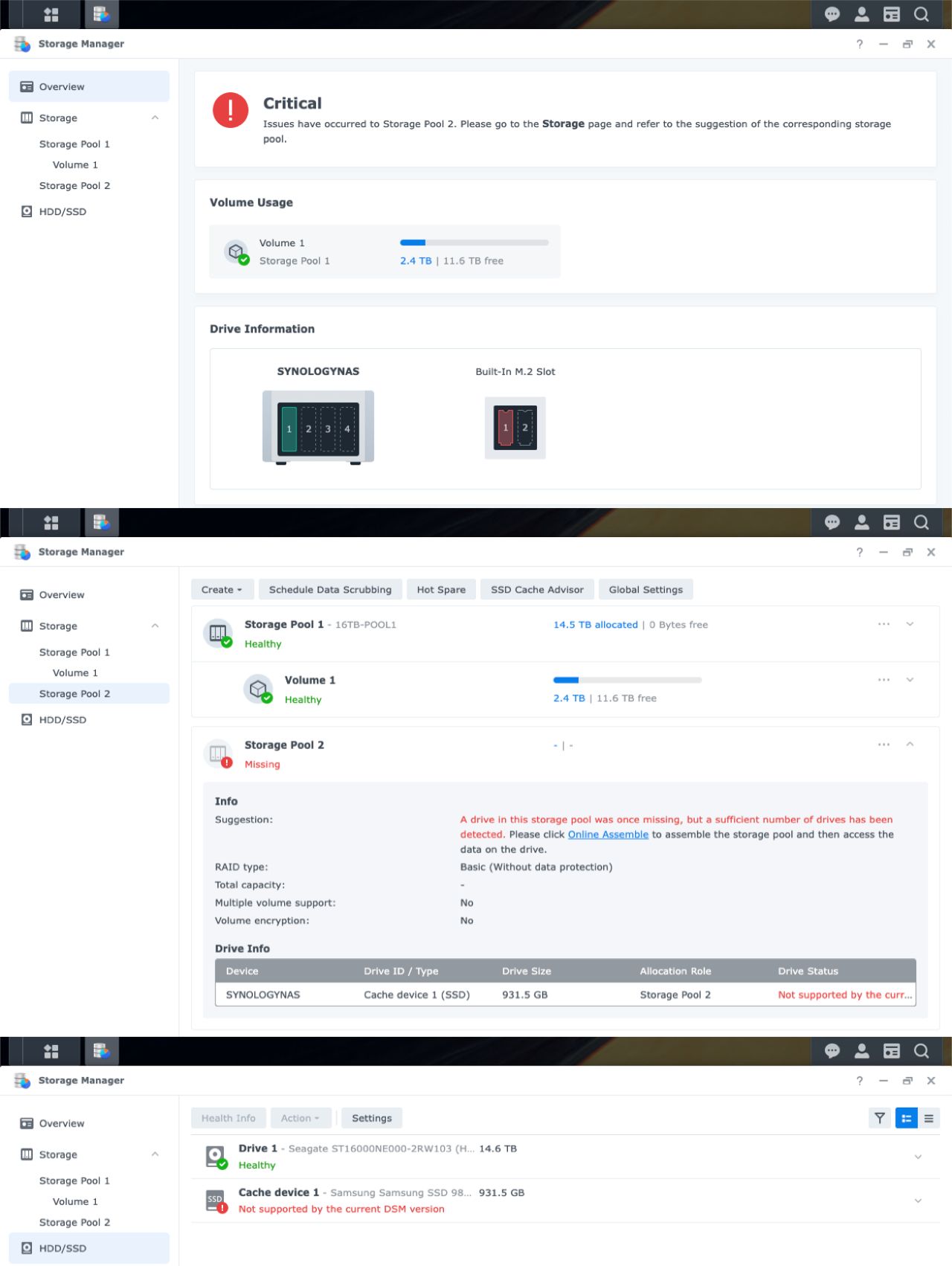Click Volume 1 usage bar in Volume Usage
Viewport: 952px width, 1266px height.
(x=475, y=242)
